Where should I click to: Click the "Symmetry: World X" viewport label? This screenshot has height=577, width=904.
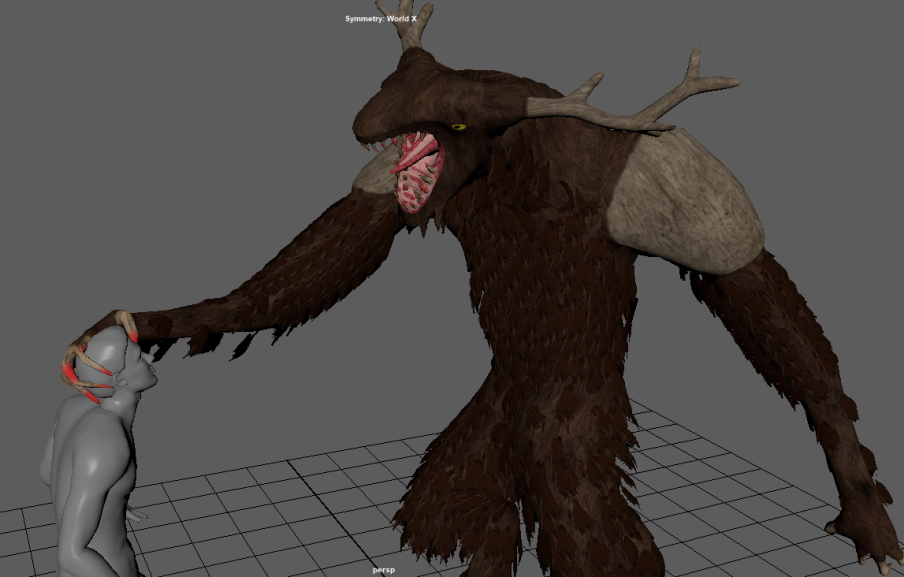point(381,19)
